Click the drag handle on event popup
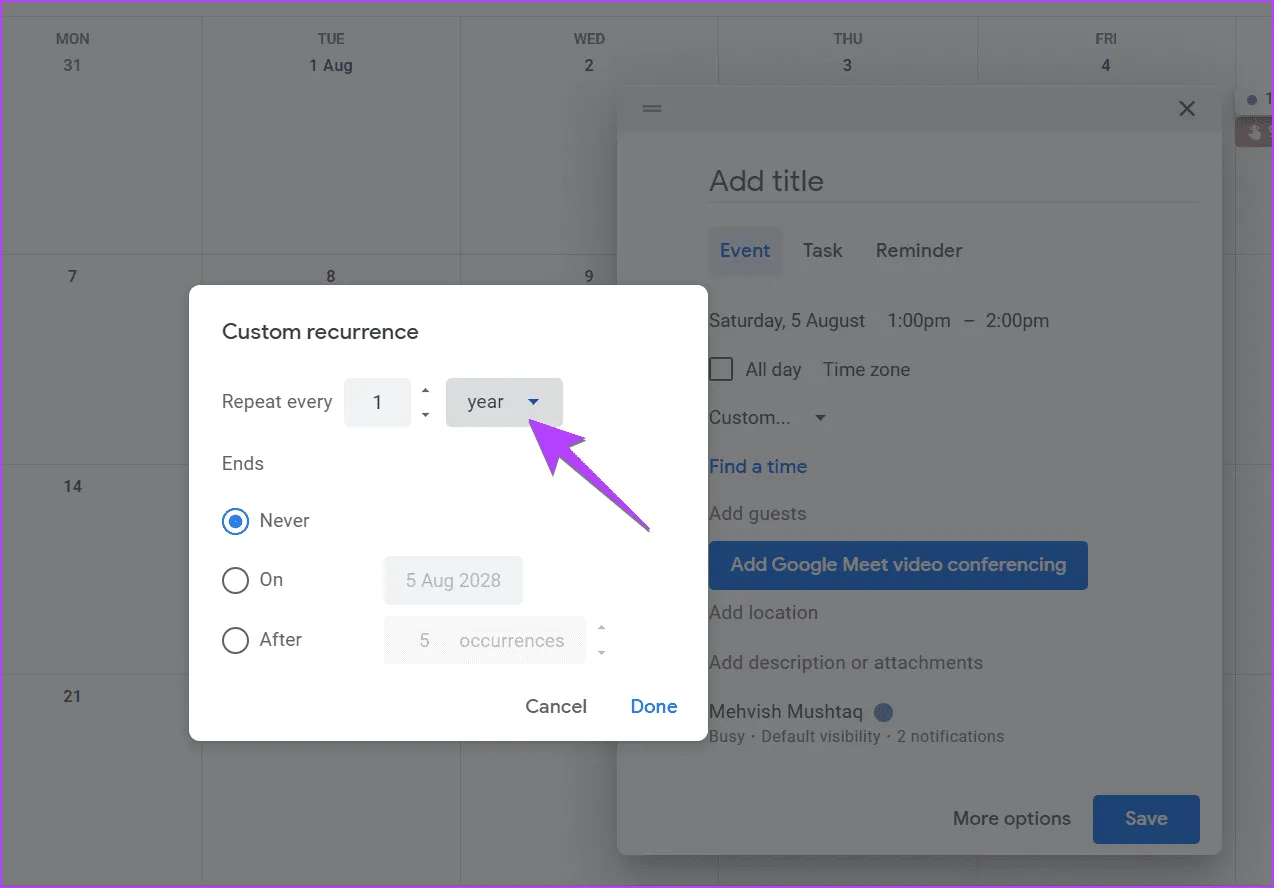The image size is (1274, 888). (x=652, y=109)
